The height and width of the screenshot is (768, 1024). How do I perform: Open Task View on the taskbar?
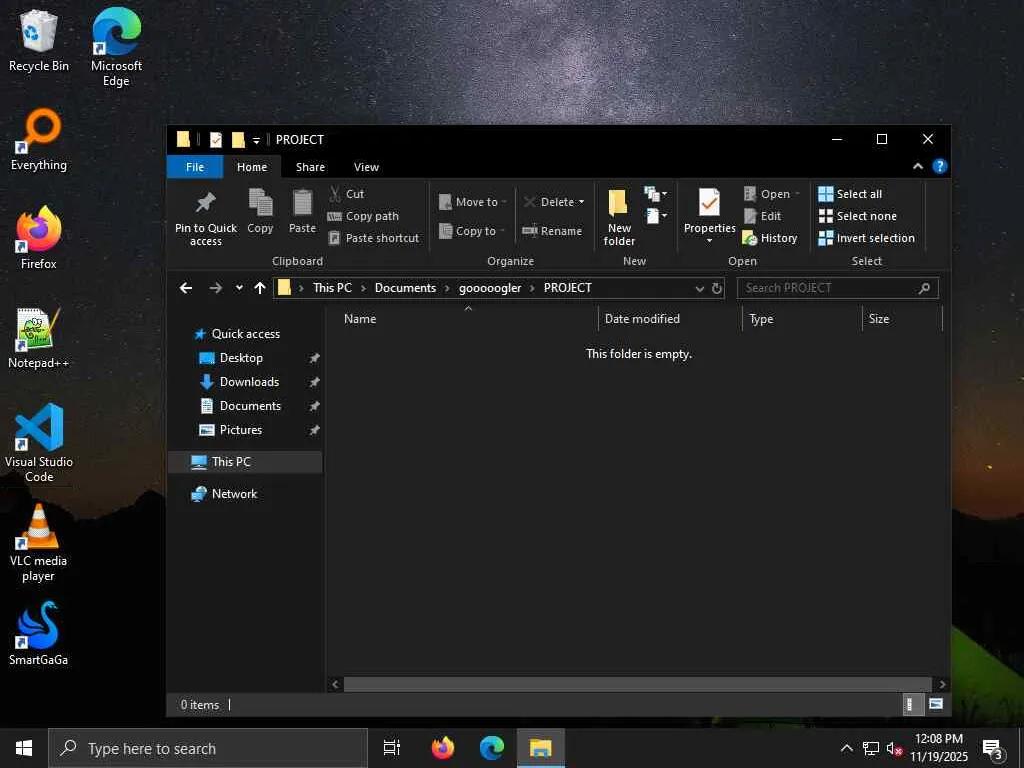(392, 748)
